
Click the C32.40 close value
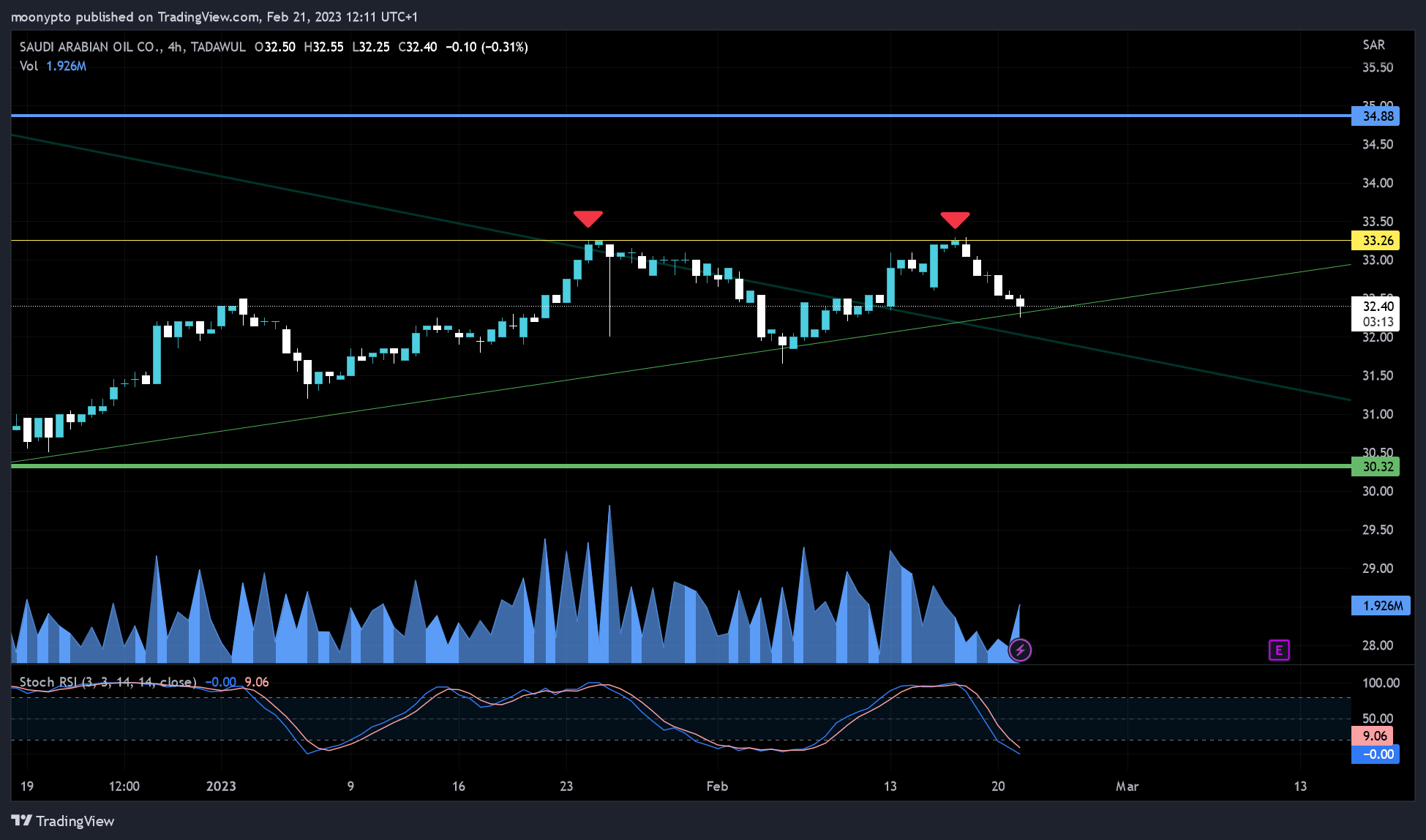418,47
